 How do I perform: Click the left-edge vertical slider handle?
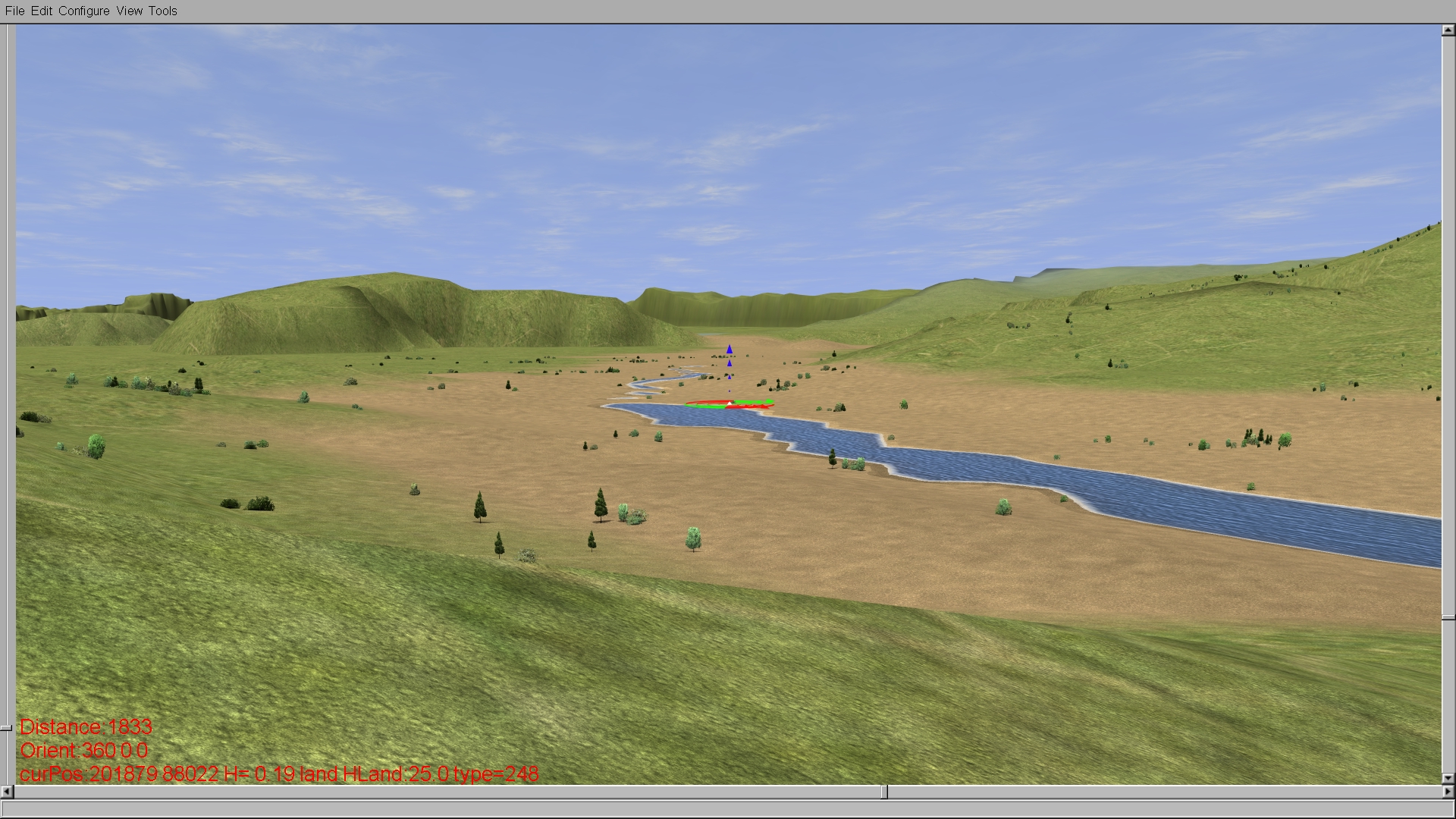pos(6,727)
